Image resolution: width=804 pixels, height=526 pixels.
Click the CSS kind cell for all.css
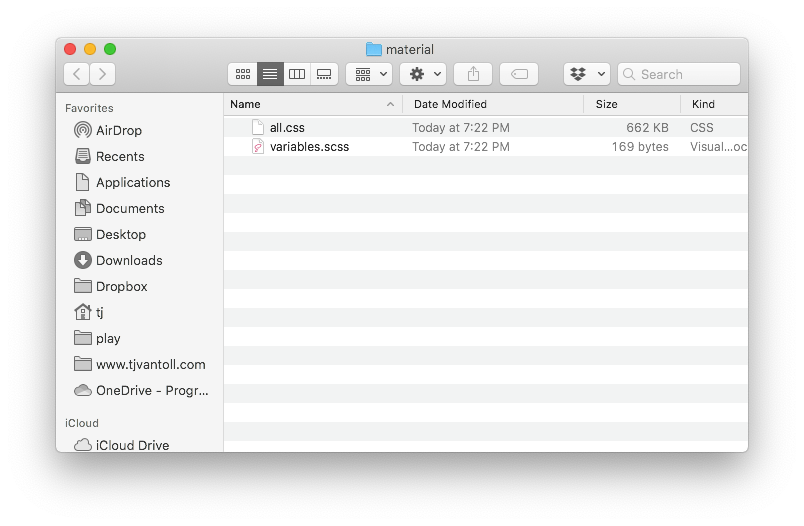701,128
